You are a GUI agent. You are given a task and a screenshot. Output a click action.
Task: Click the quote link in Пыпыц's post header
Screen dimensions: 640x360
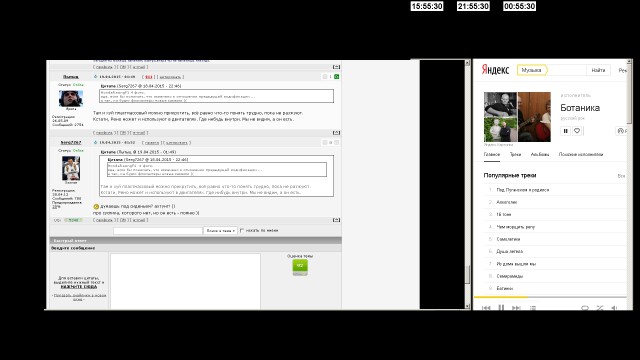click(170, 77)
